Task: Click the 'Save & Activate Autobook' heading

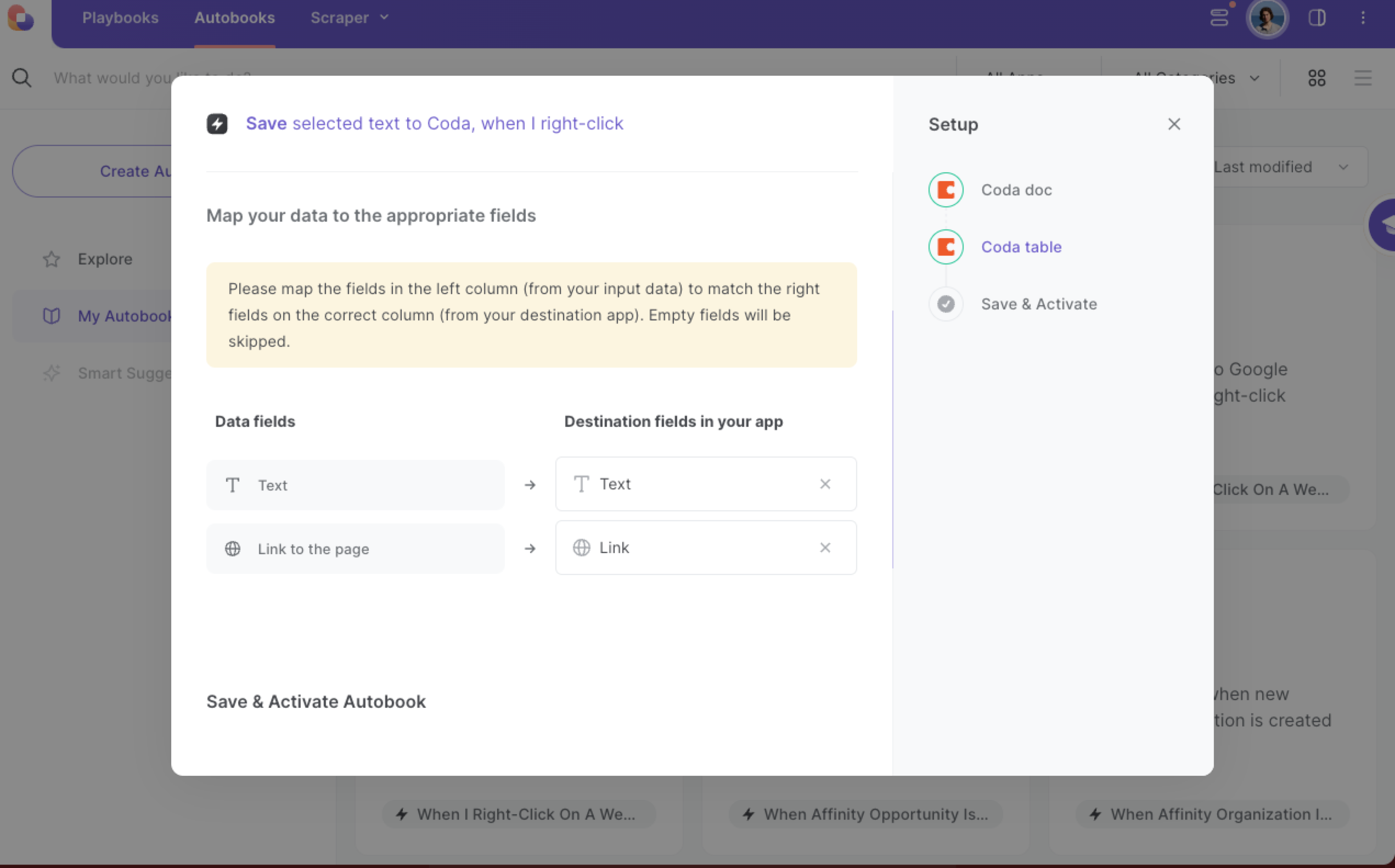Action: [316, 702]
